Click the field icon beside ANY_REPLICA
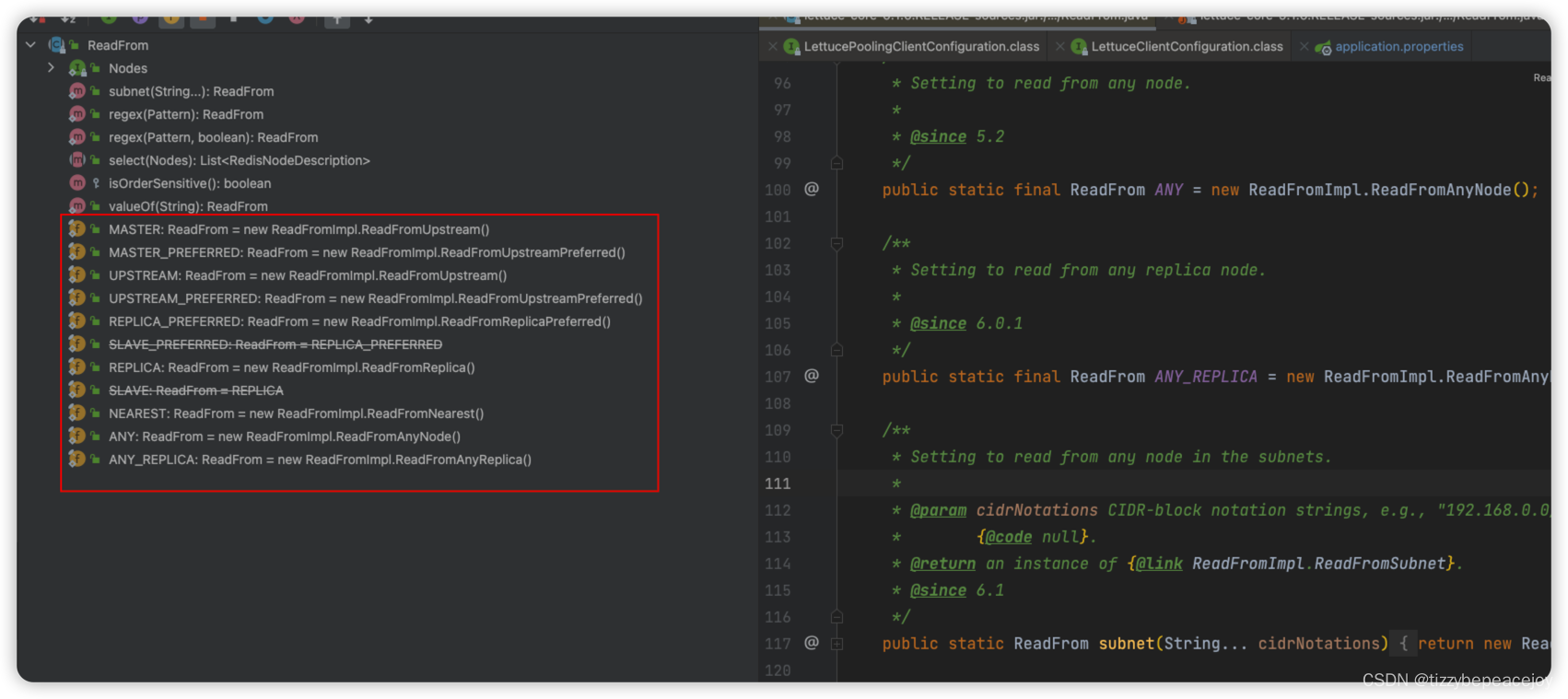This screenshot has width=1568, height=699. pos(77,459)
